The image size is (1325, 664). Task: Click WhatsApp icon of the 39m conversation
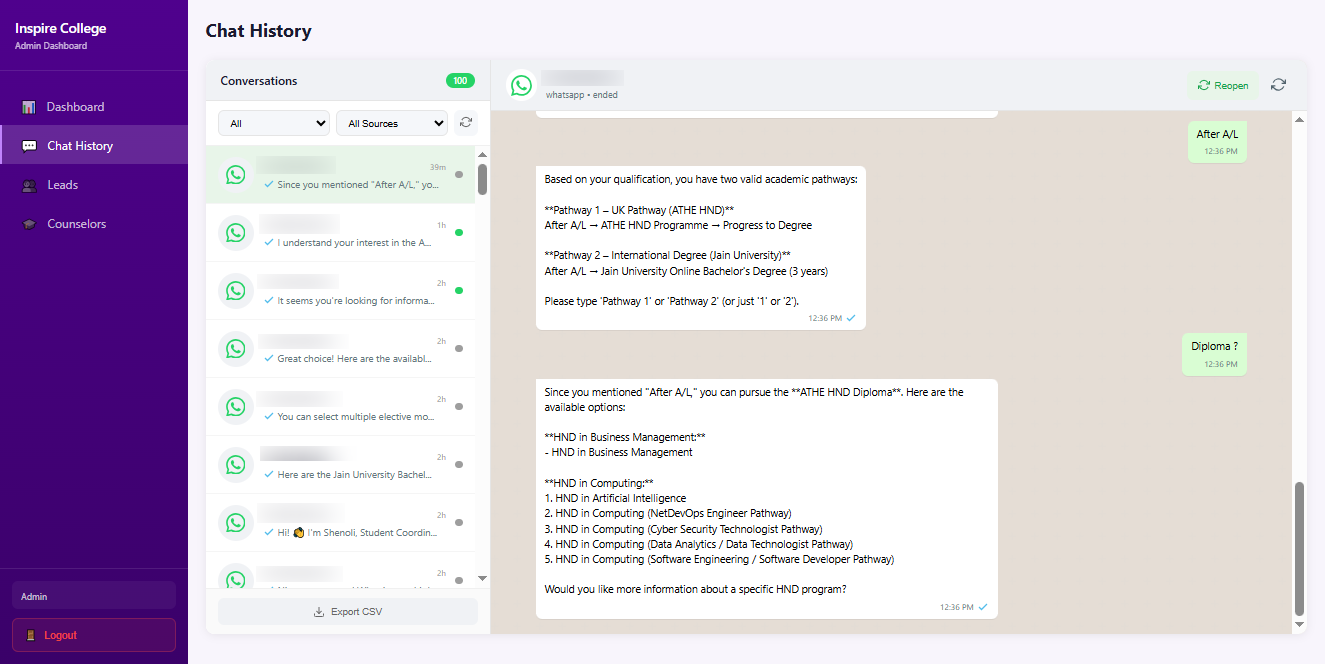(236, 175)
